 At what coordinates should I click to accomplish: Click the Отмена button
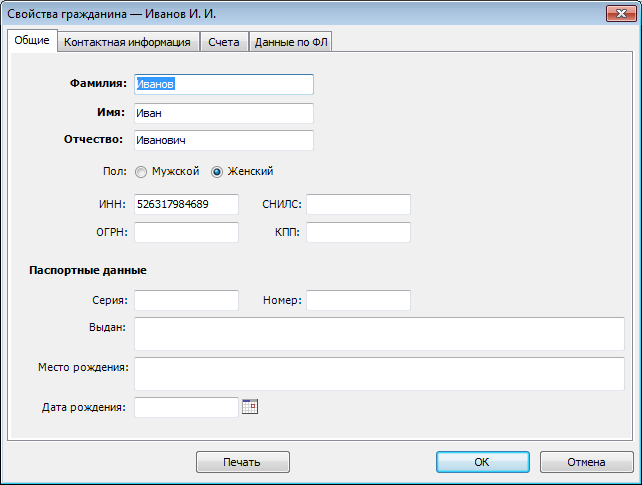click(586, 462)
